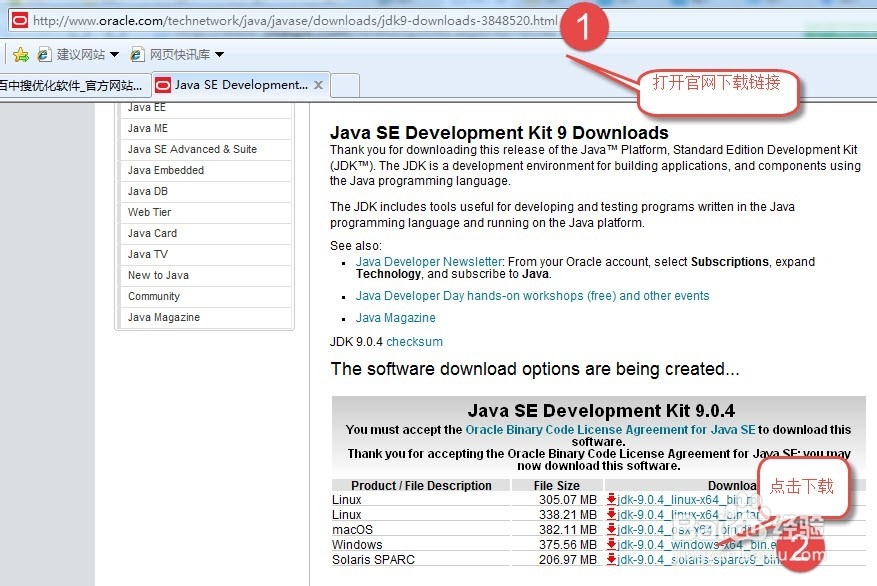877x586 pixels.
Task: Open Java Magazine in sidebar
Action: (164, 317)
